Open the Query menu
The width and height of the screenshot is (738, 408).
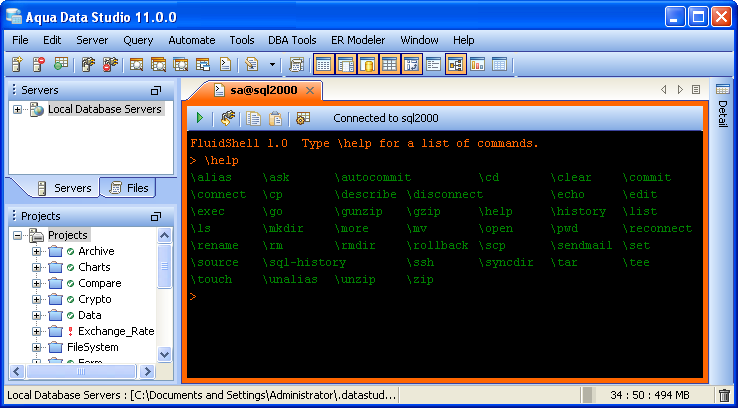[138, 40]
